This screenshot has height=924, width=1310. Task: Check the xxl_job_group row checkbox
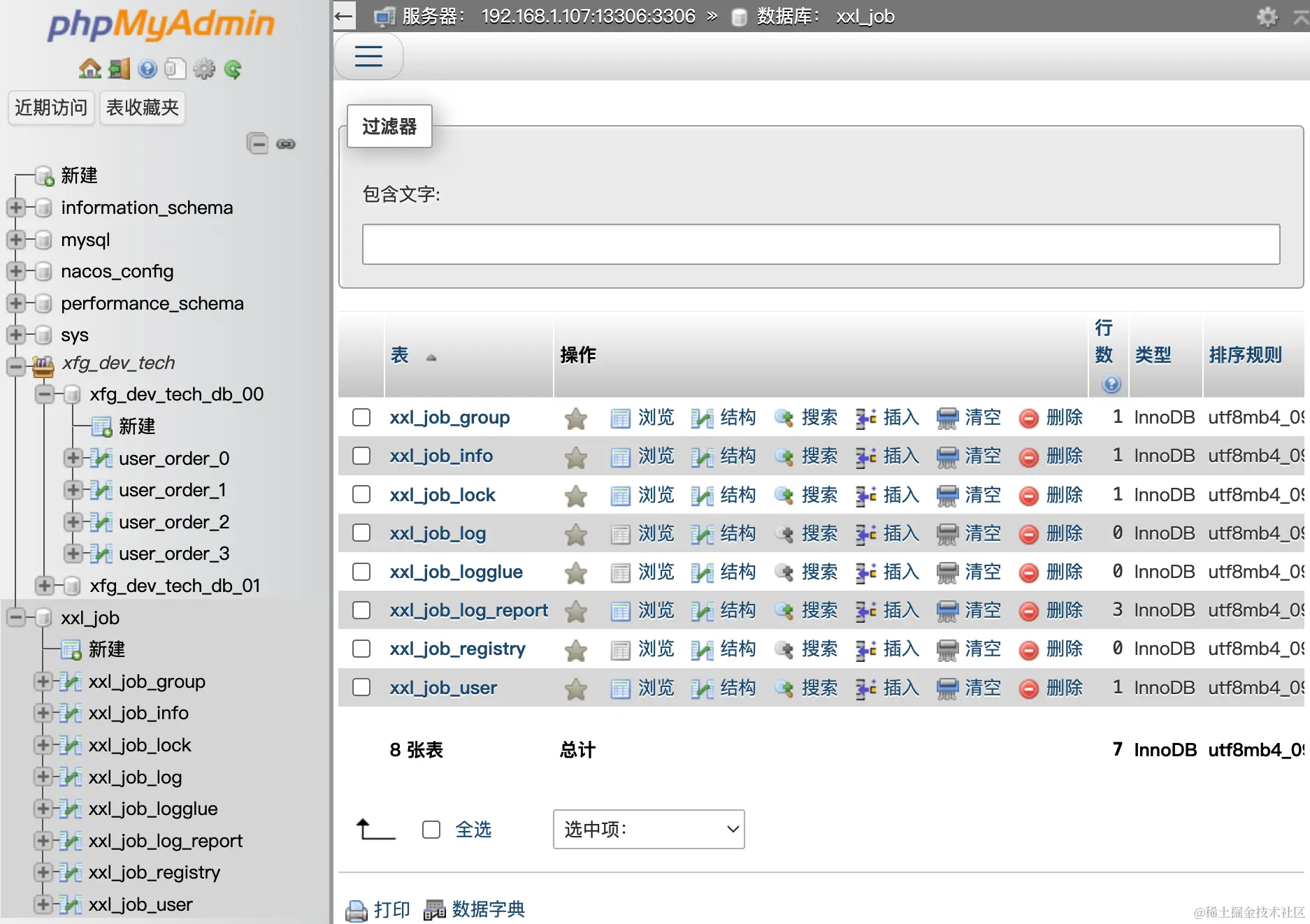(361, 417)
